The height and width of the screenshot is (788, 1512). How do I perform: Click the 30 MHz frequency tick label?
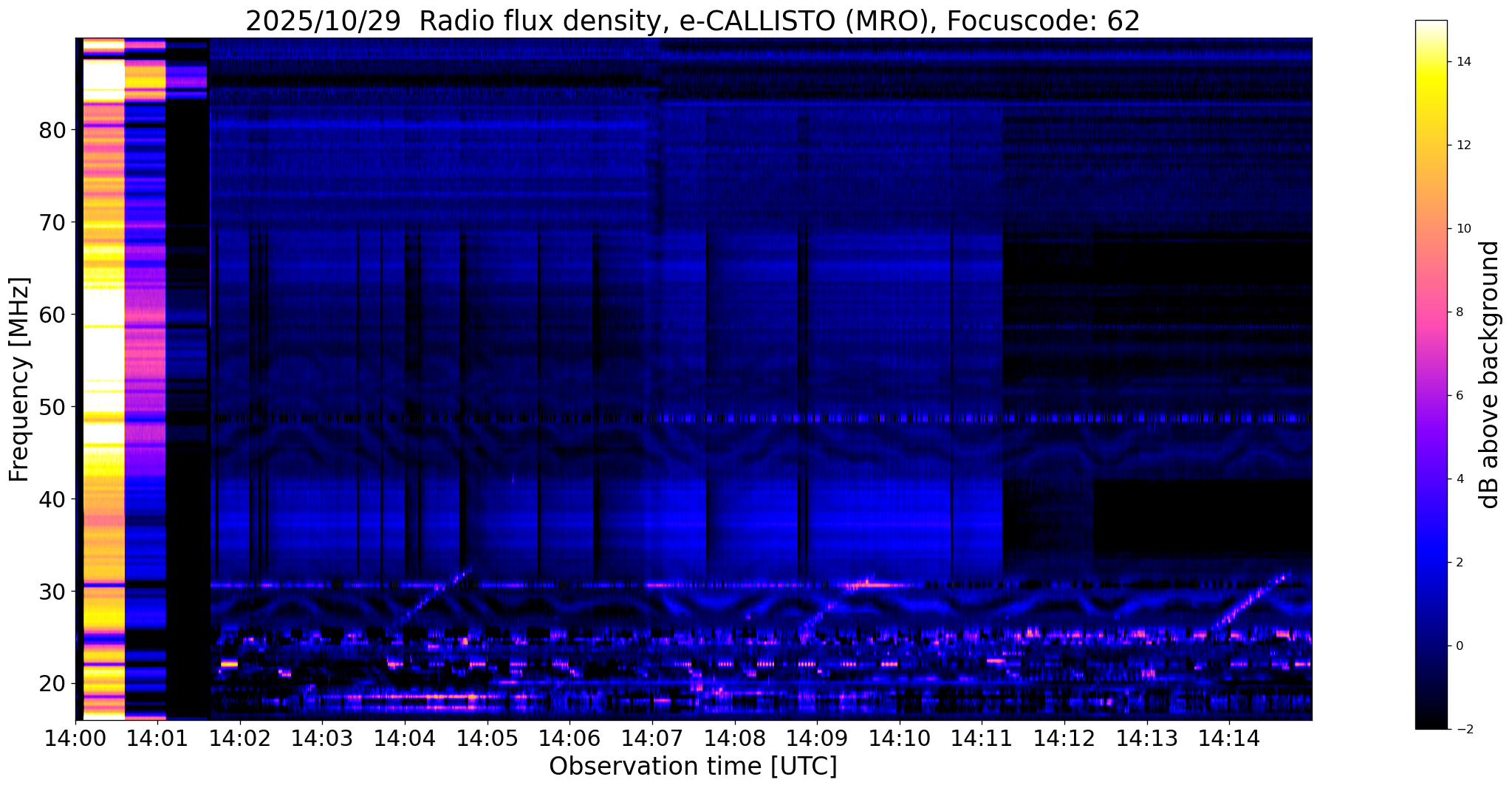pos(52,592)
